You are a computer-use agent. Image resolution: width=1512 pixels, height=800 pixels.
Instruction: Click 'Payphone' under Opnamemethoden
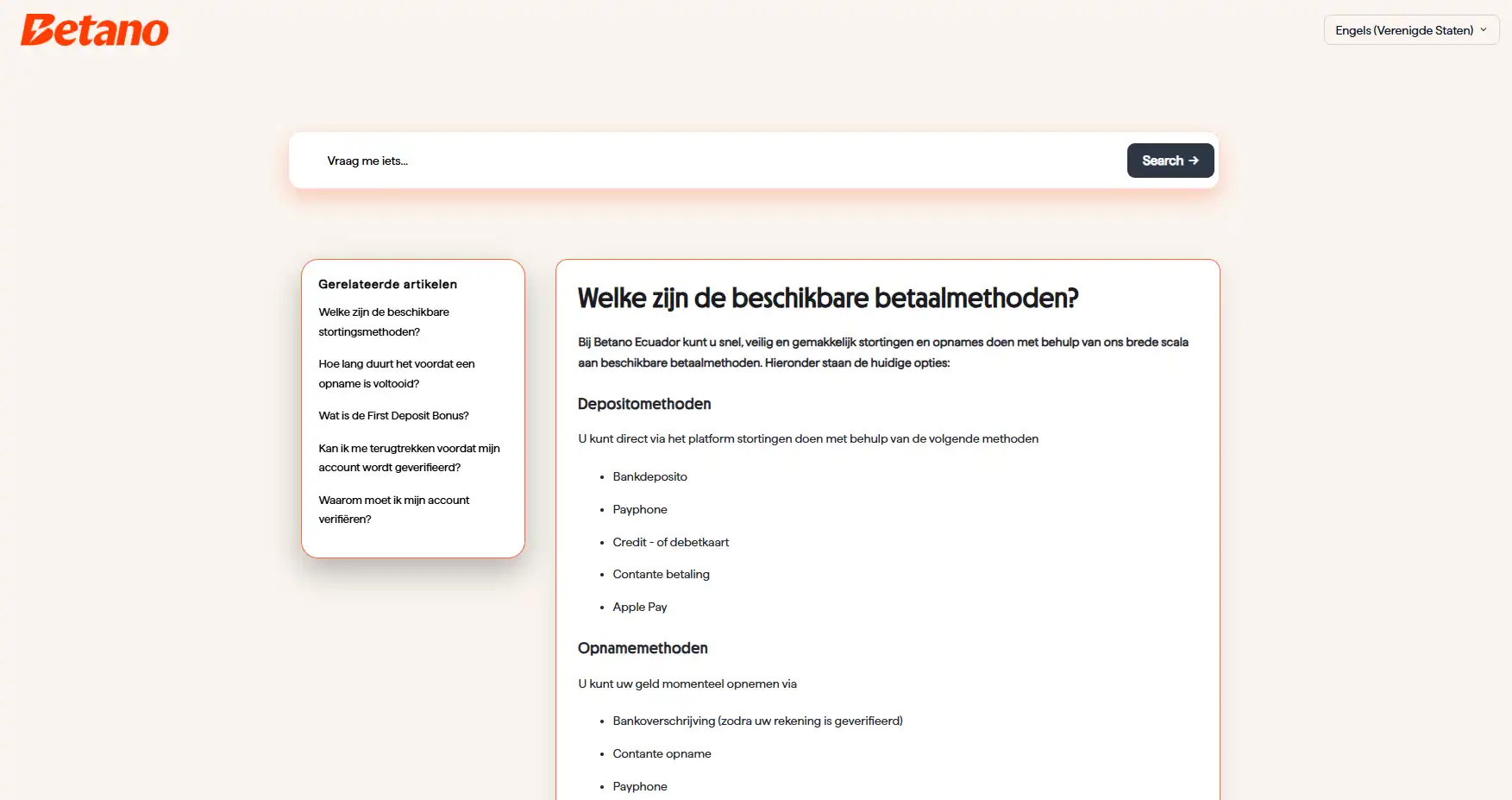click(640, 786)
